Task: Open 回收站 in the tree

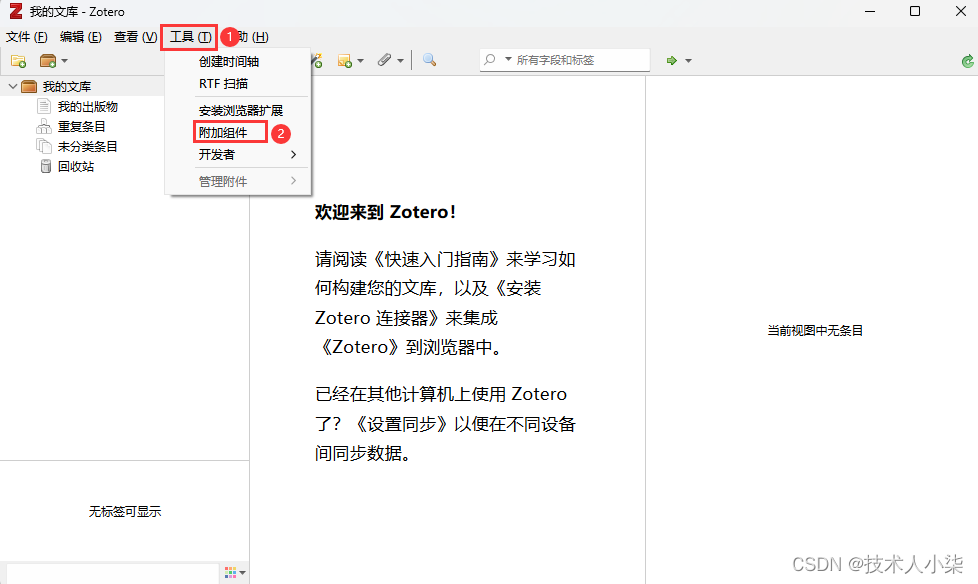Action: click(x=76, y=167)
